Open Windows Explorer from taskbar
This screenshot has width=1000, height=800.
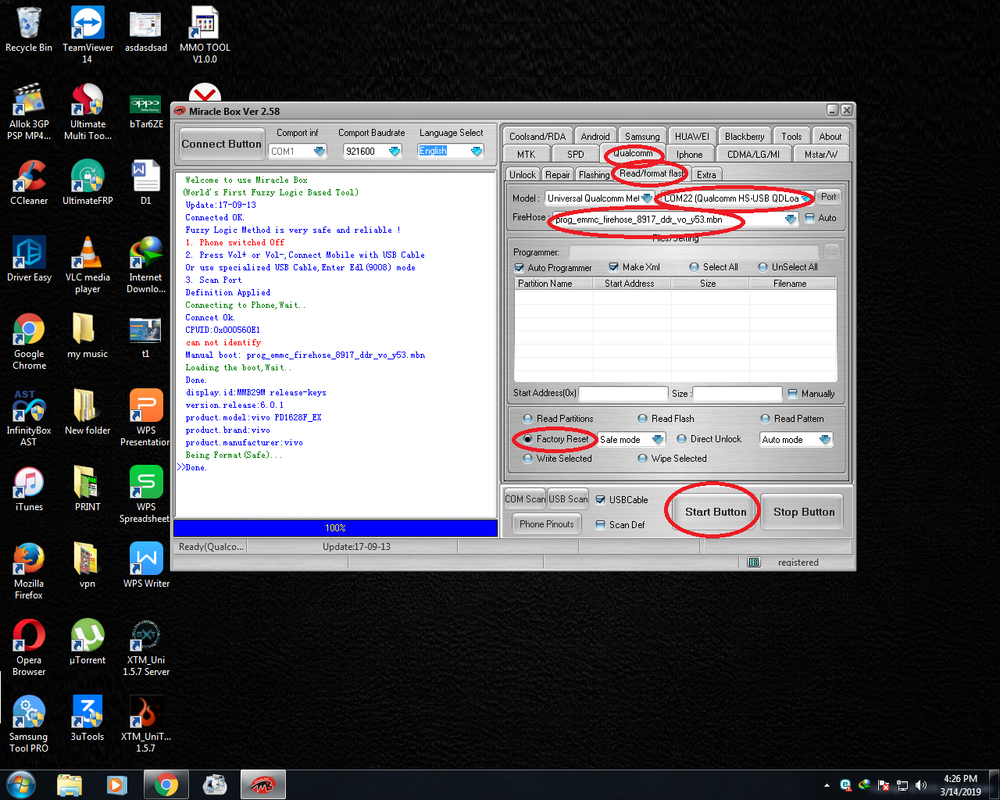[69, 784]
